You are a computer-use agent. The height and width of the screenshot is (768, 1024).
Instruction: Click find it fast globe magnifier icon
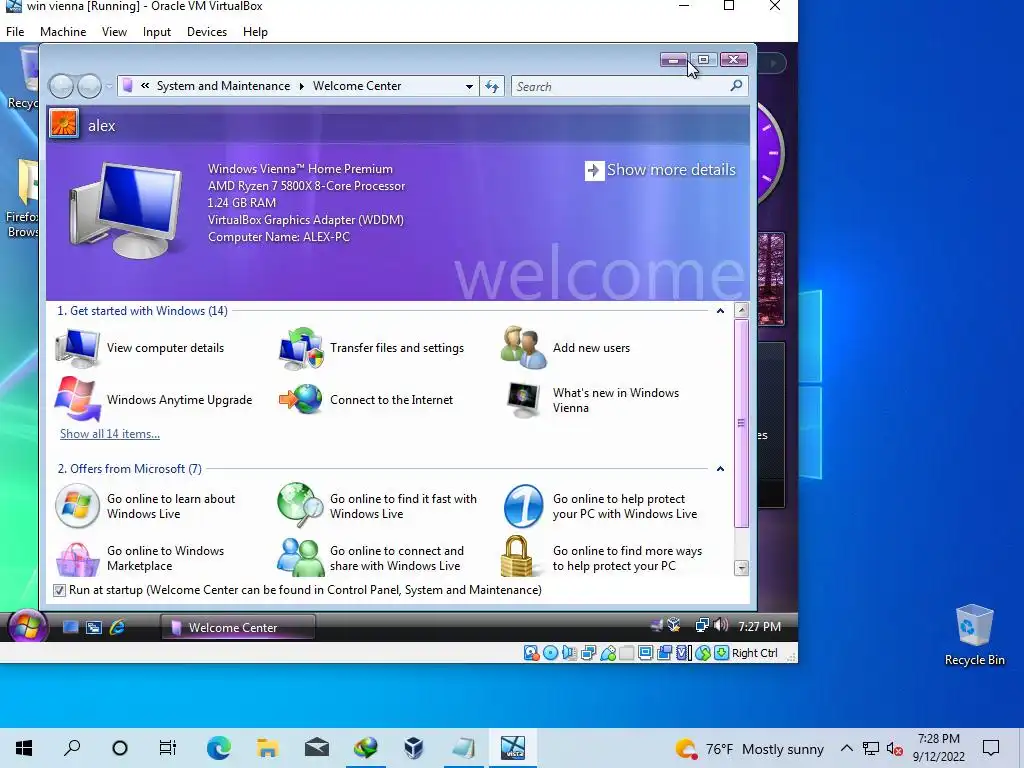300,505
